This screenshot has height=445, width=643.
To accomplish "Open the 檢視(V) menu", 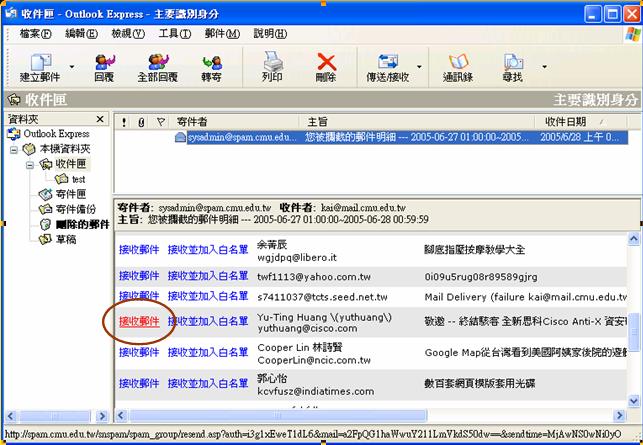I will (128, 34).
